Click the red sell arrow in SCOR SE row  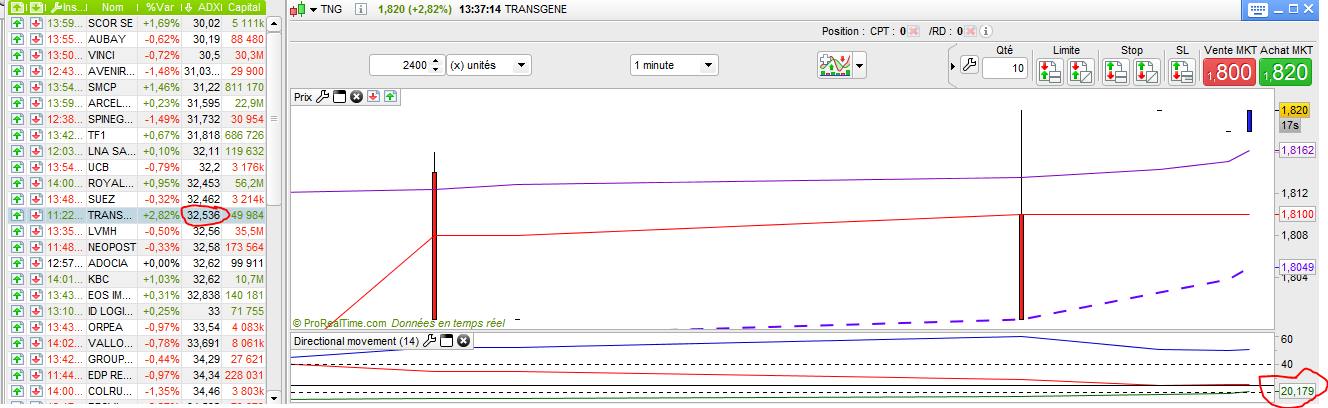click(x=36, y=22)
